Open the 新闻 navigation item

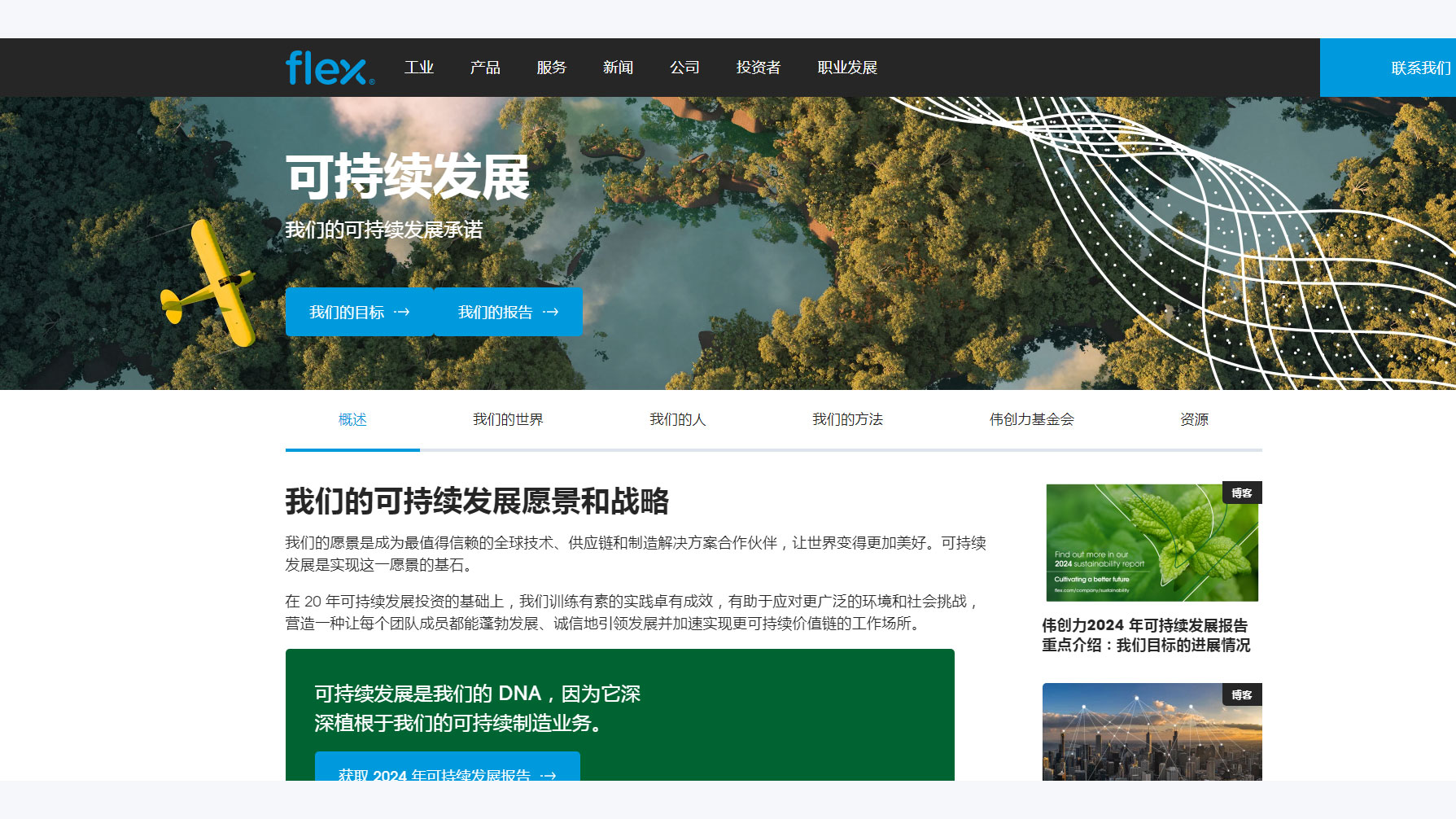(618, 68)
